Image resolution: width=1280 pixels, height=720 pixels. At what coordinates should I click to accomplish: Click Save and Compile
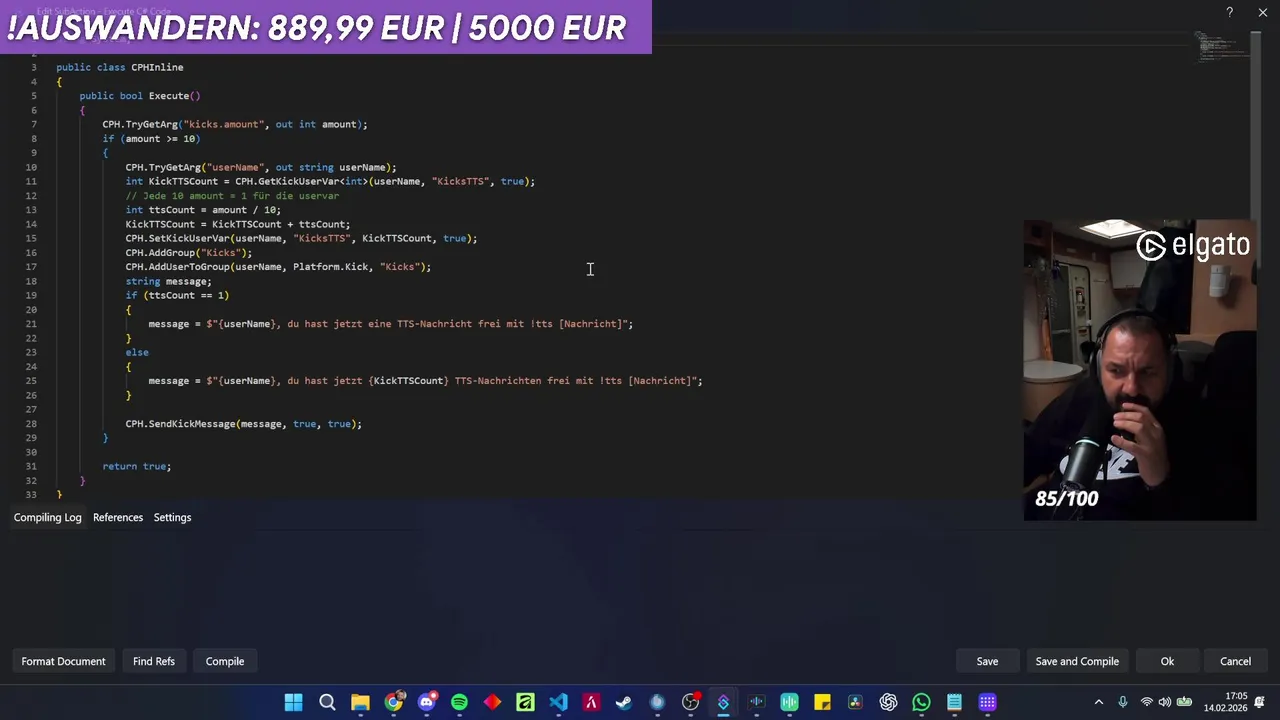pos(1077,661)
